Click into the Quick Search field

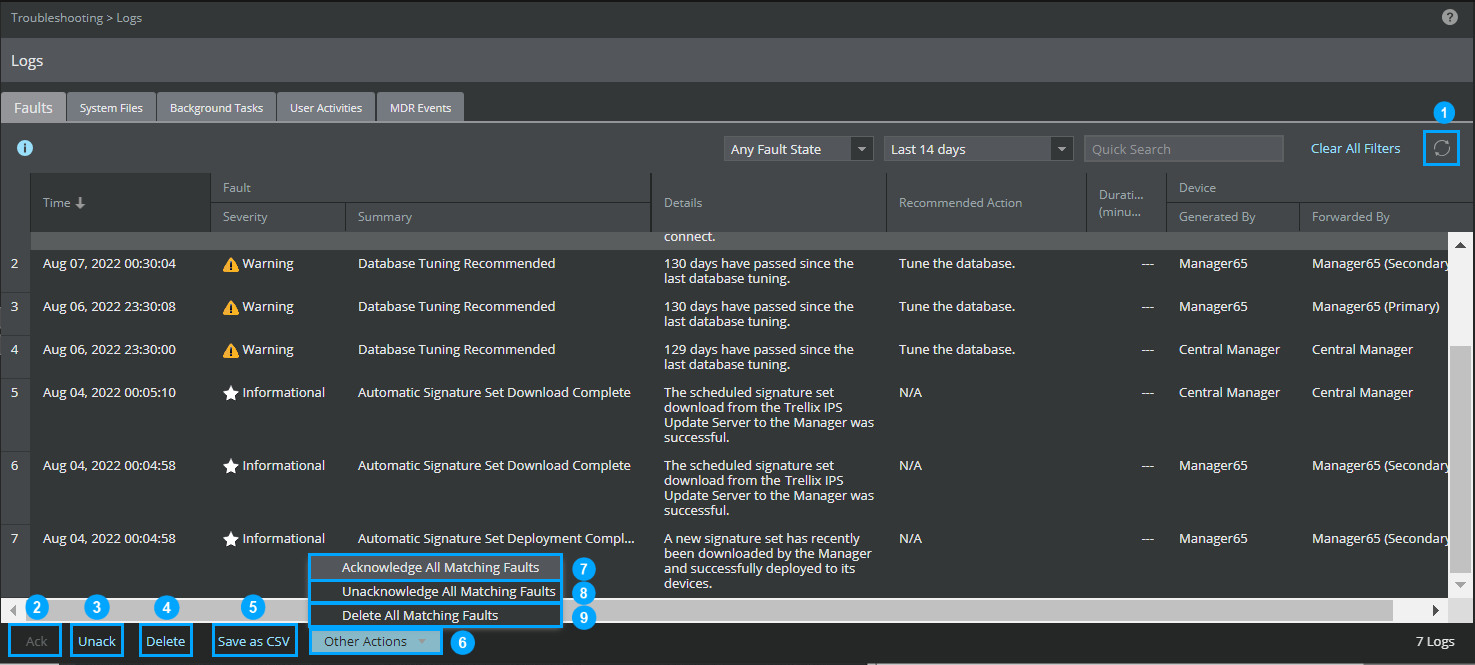click(x=1184, y=149)
